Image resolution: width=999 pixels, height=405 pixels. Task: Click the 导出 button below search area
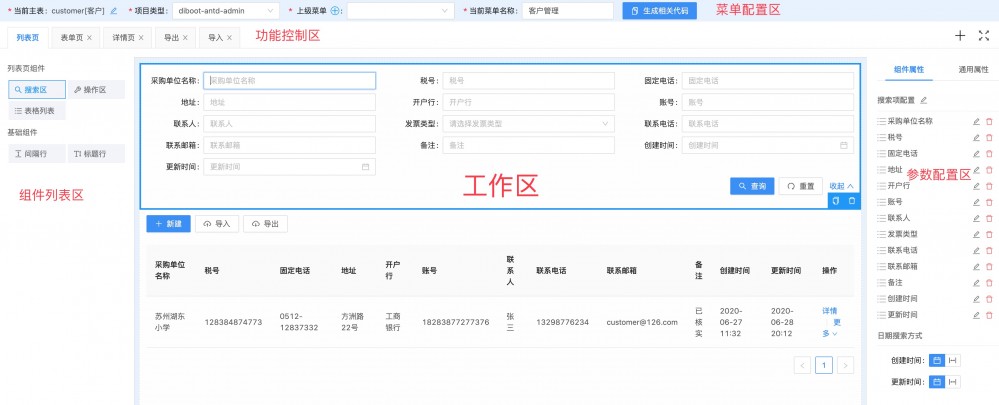265,224
